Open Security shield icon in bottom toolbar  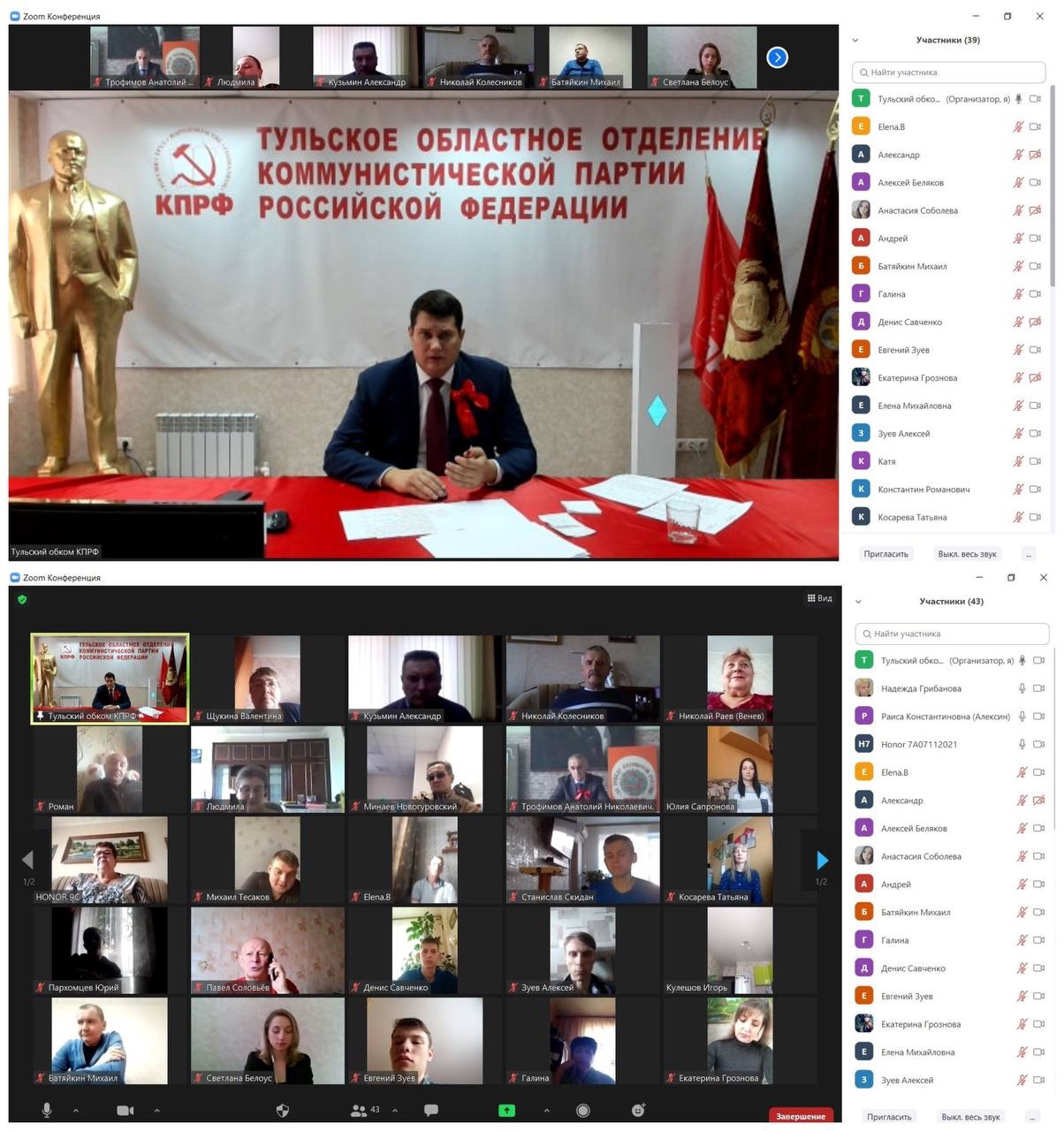(x=283, y=1110)
